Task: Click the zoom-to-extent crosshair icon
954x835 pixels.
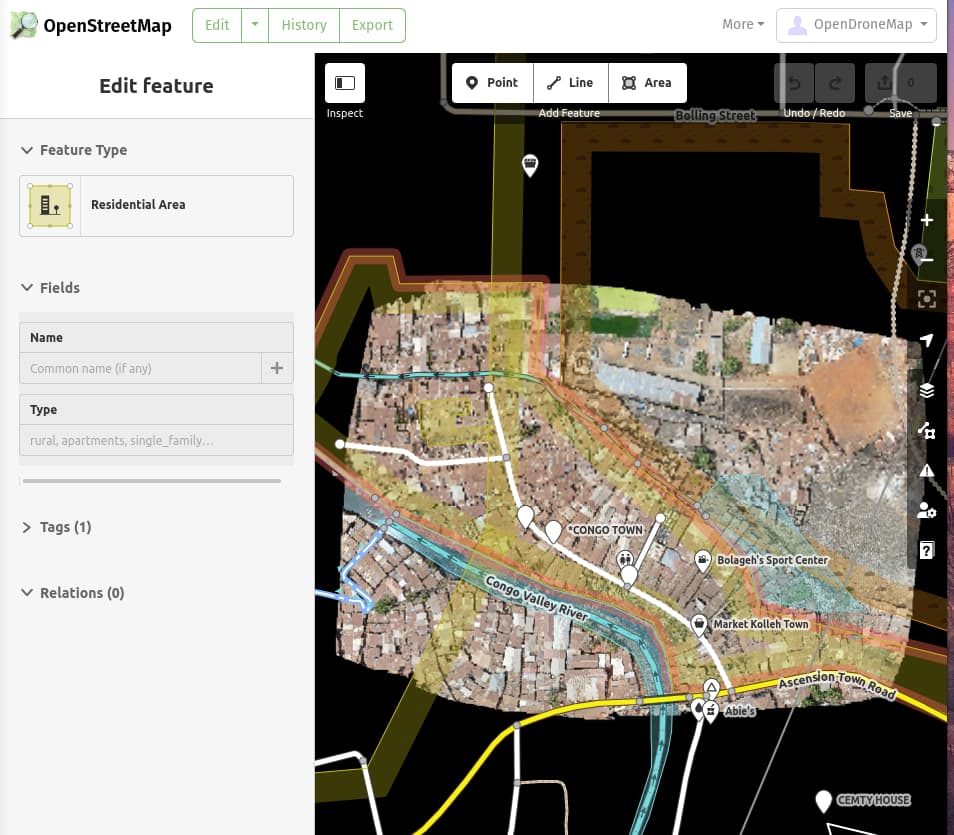Action: [x=926, y=298]
